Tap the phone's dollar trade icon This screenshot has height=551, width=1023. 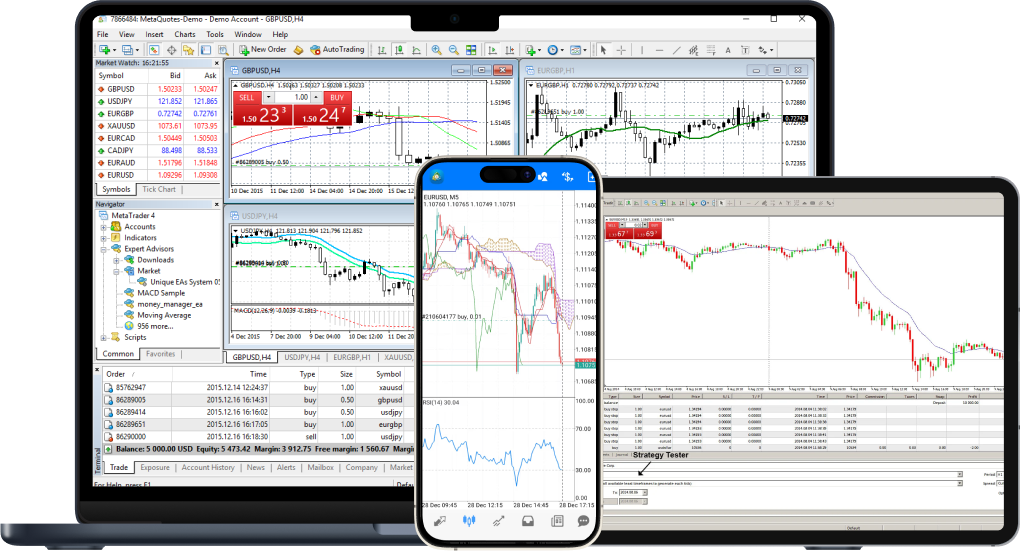click(567, 177)
